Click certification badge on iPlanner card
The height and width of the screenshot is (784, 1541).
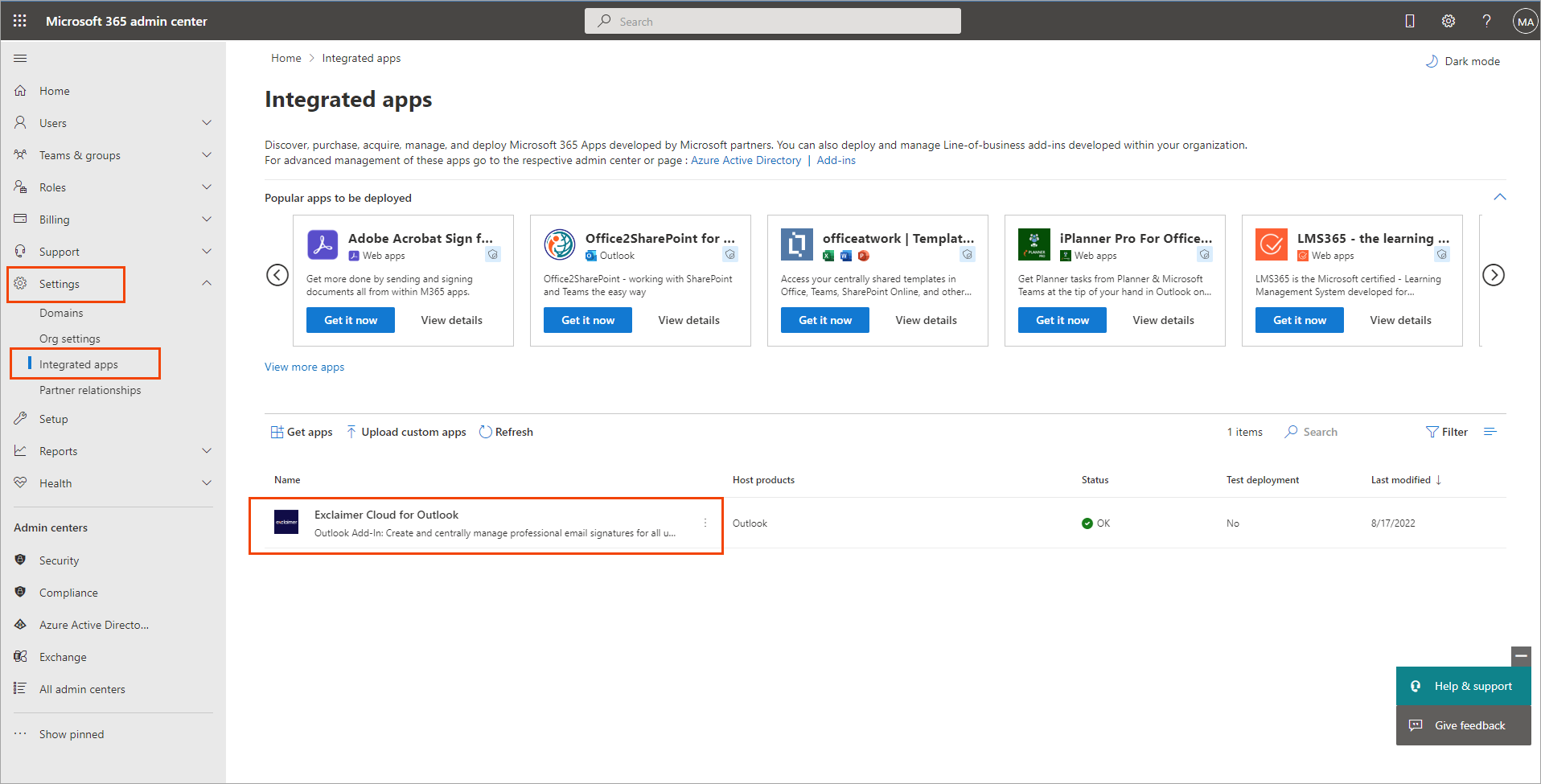pyautogui.click(x=1205, y=255)
